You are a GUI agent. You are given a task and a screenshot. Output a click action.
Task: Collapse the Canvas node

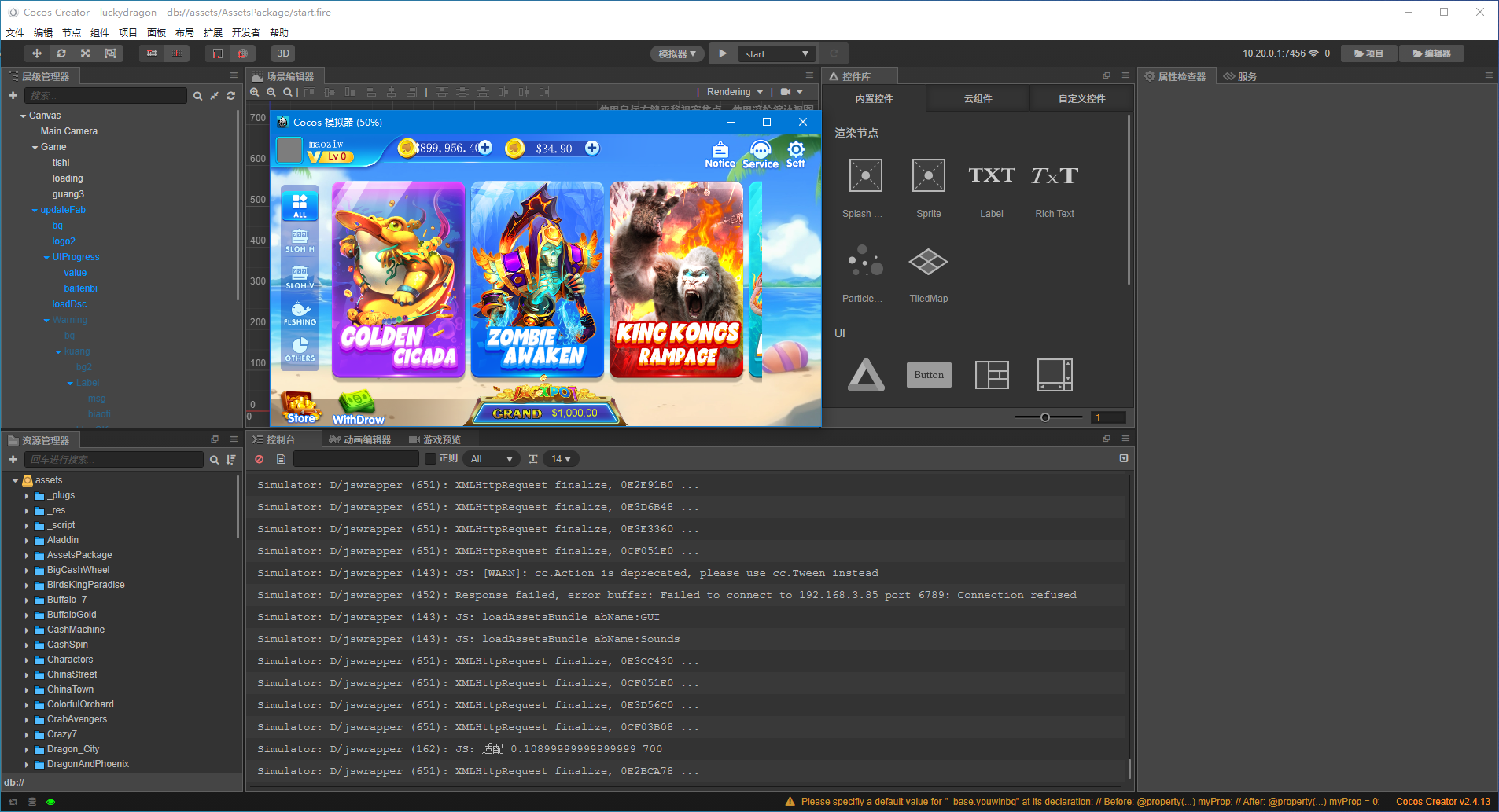(x=23, y=116)
